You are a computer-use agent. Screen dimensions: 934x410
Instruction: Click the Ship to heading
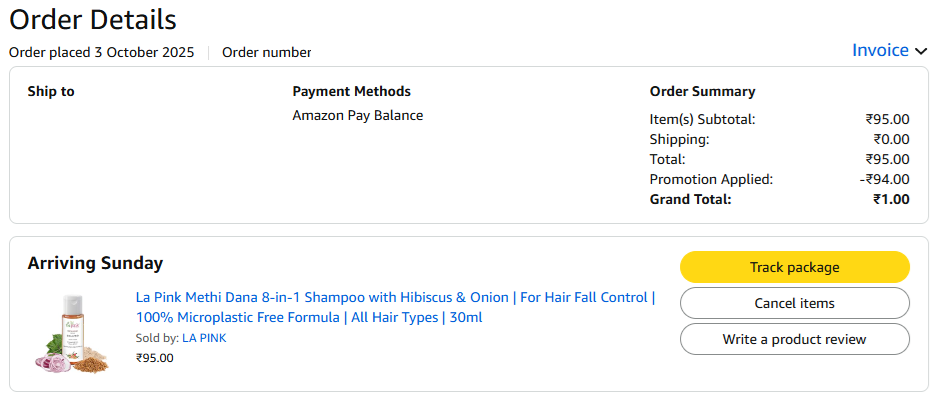coord(51,92)
